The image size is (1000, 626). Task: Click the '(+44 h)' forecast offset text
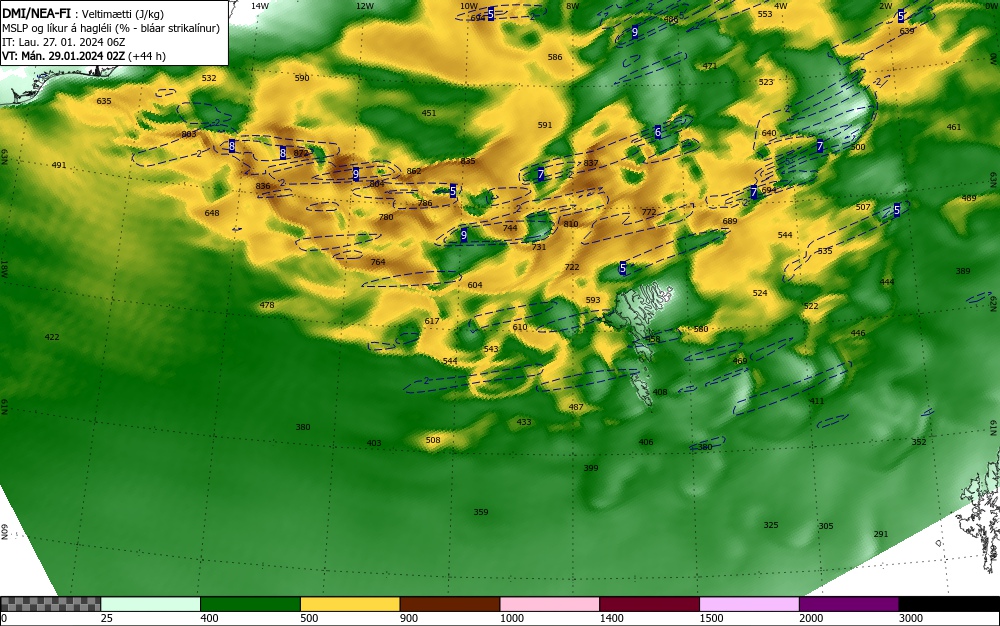[147, 56]
